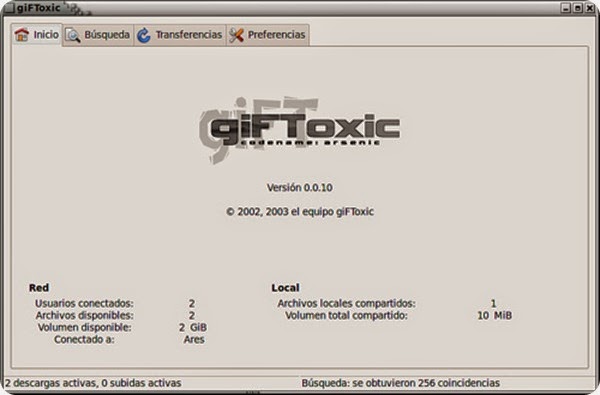600x395 pixels.
Task: Click '© 2002, 2003 el equipo giFToxic' text
Action: click(300, 212)
